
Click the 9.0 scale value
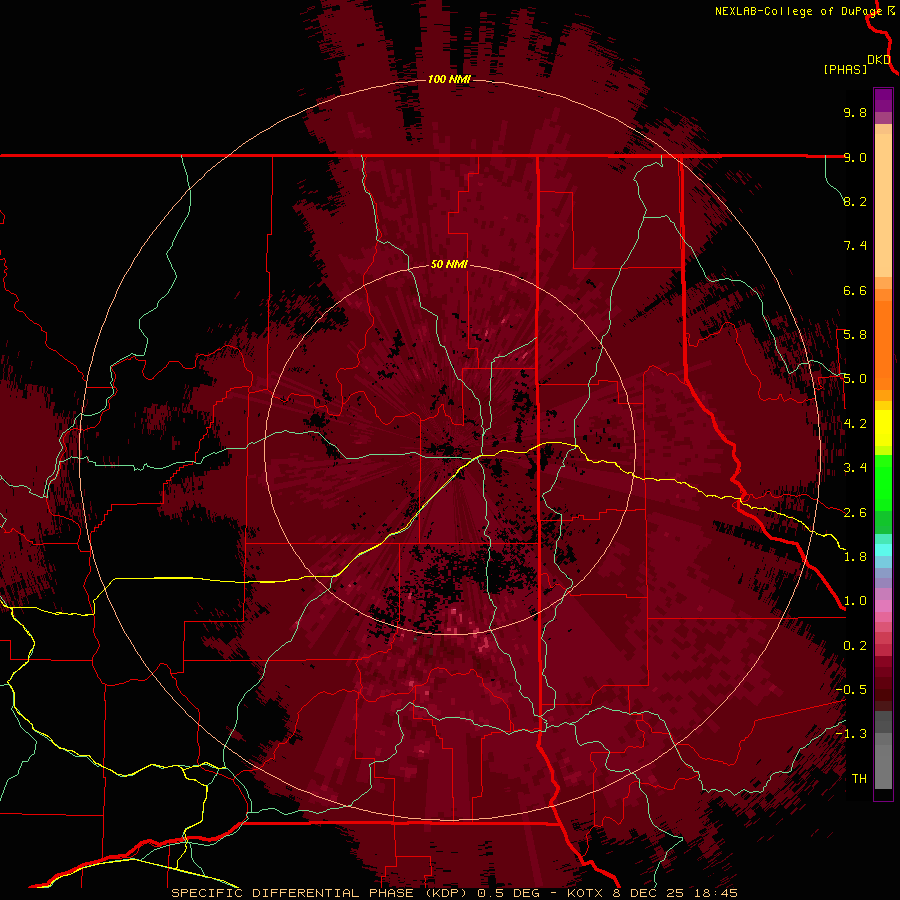855,157
